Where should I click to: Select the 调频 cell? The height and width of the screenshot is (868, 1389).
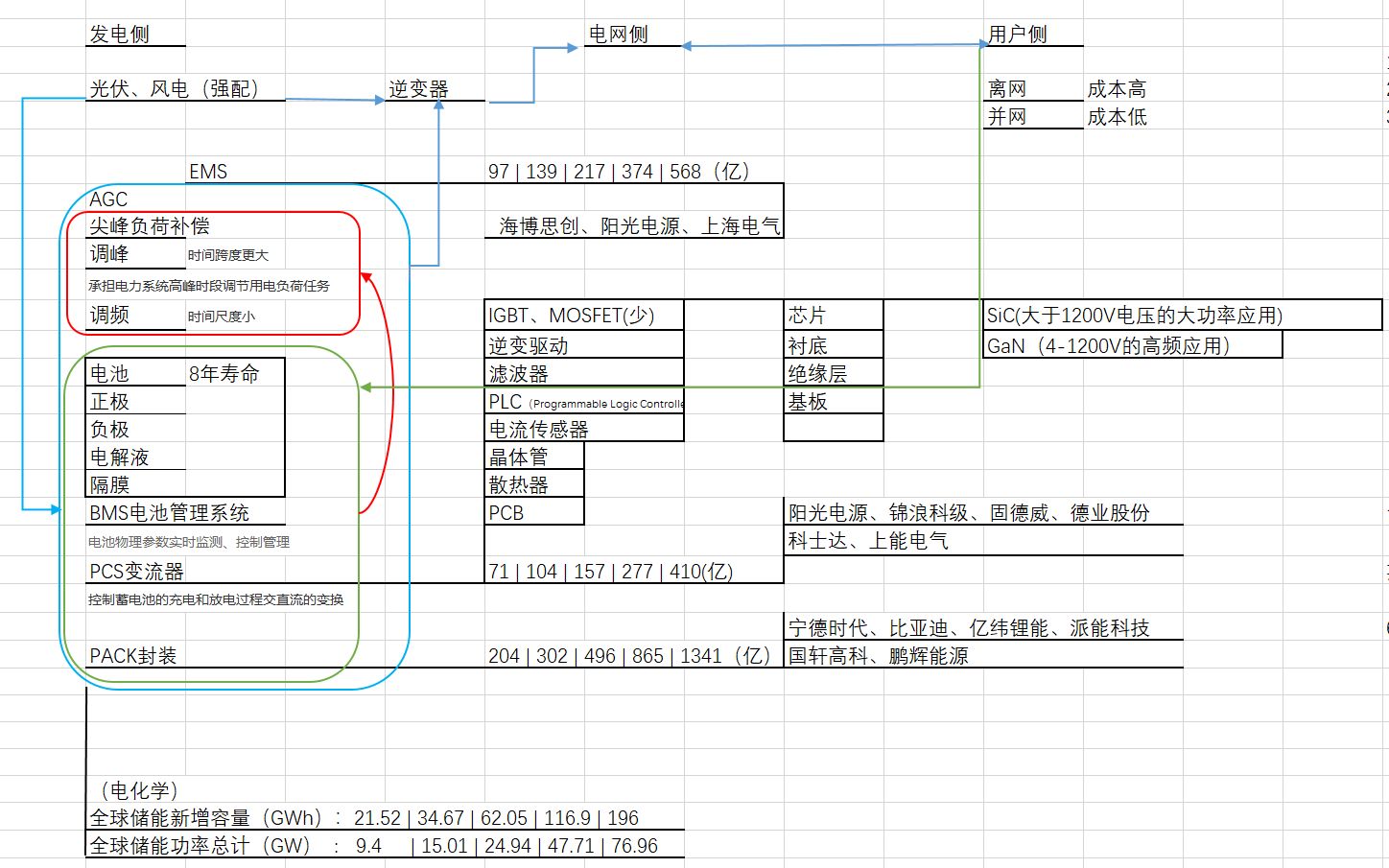click(x=109, y=316)
